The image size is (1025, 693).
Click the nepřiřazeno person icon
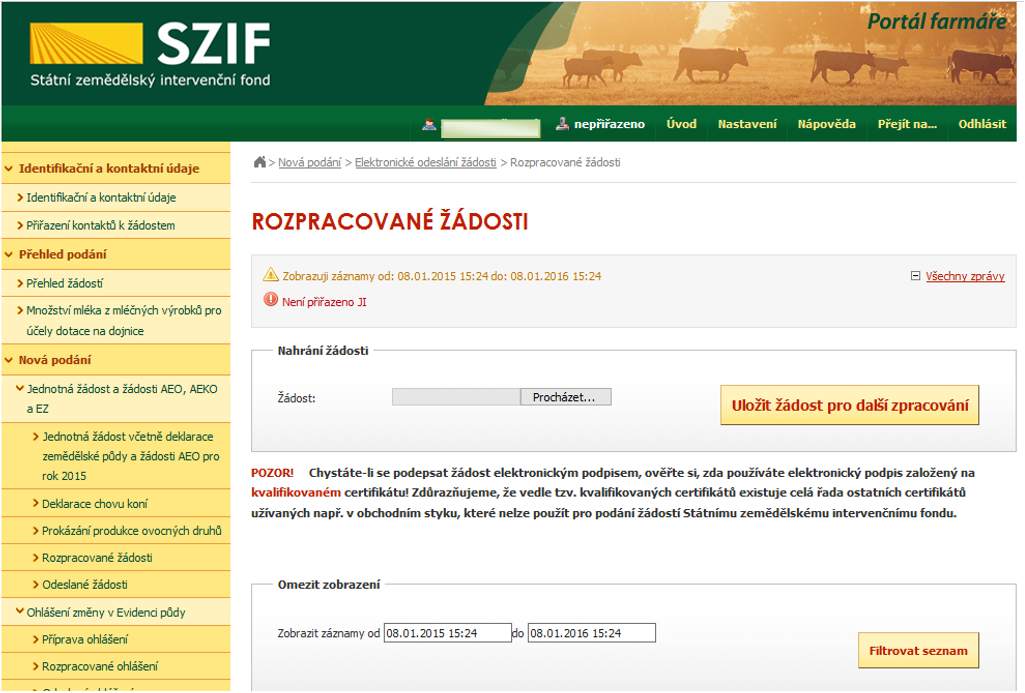pos(562,124)
